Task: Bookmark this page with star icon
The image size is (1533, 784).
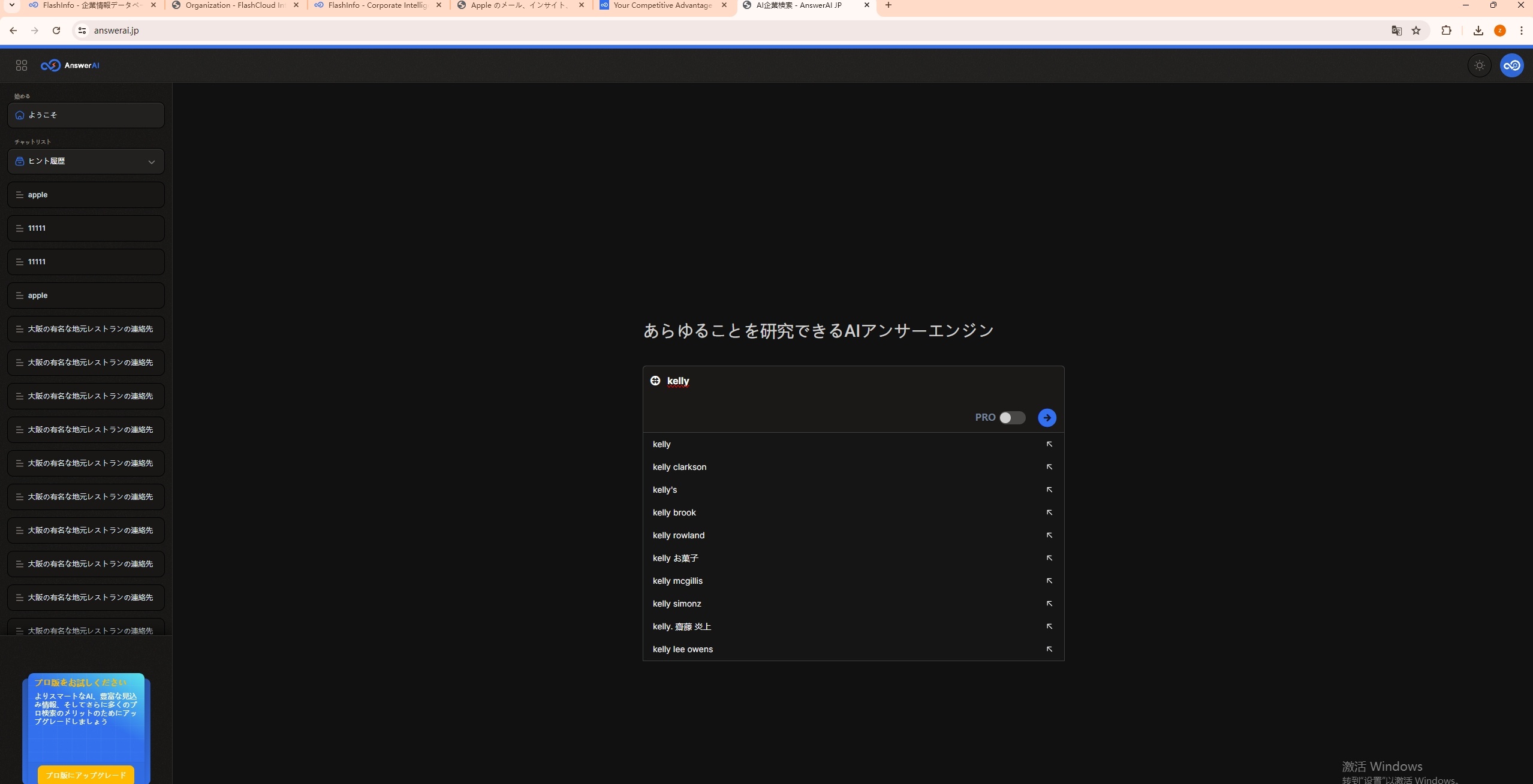Action: [x=1416, y=31]
